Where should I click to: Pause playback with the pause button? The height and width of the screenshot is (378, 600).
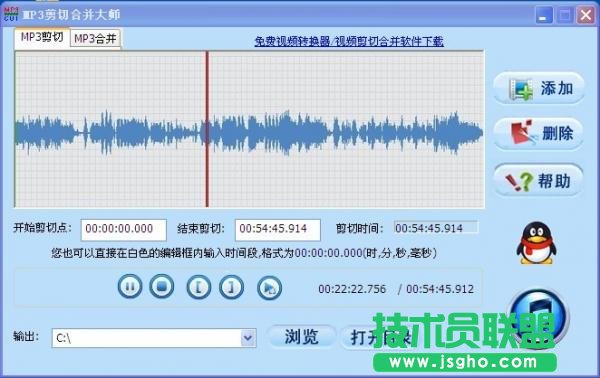(x=130, y=287)
